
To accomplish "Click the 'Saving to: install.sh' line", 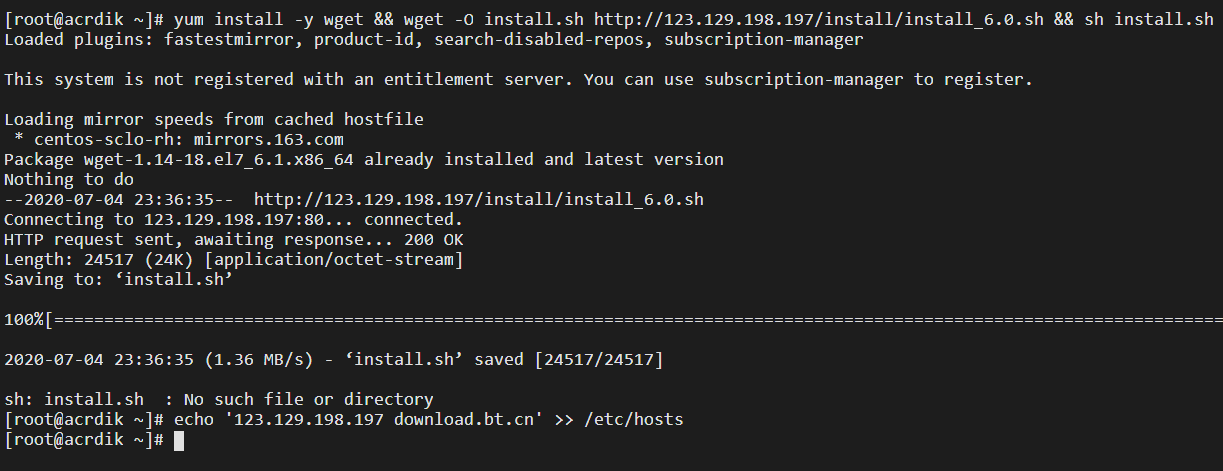I will click(x=119, y=280).
